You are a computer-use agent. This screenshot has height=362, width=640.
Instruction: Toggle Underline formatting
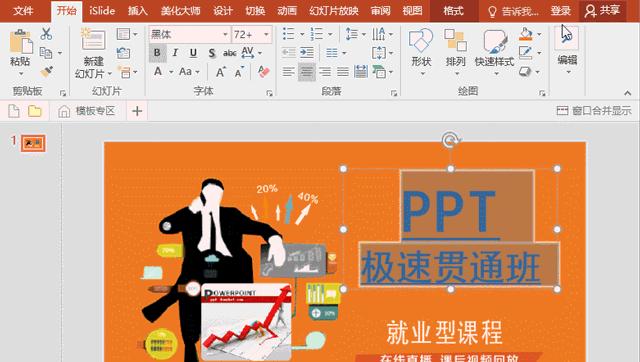coord(193,53)
